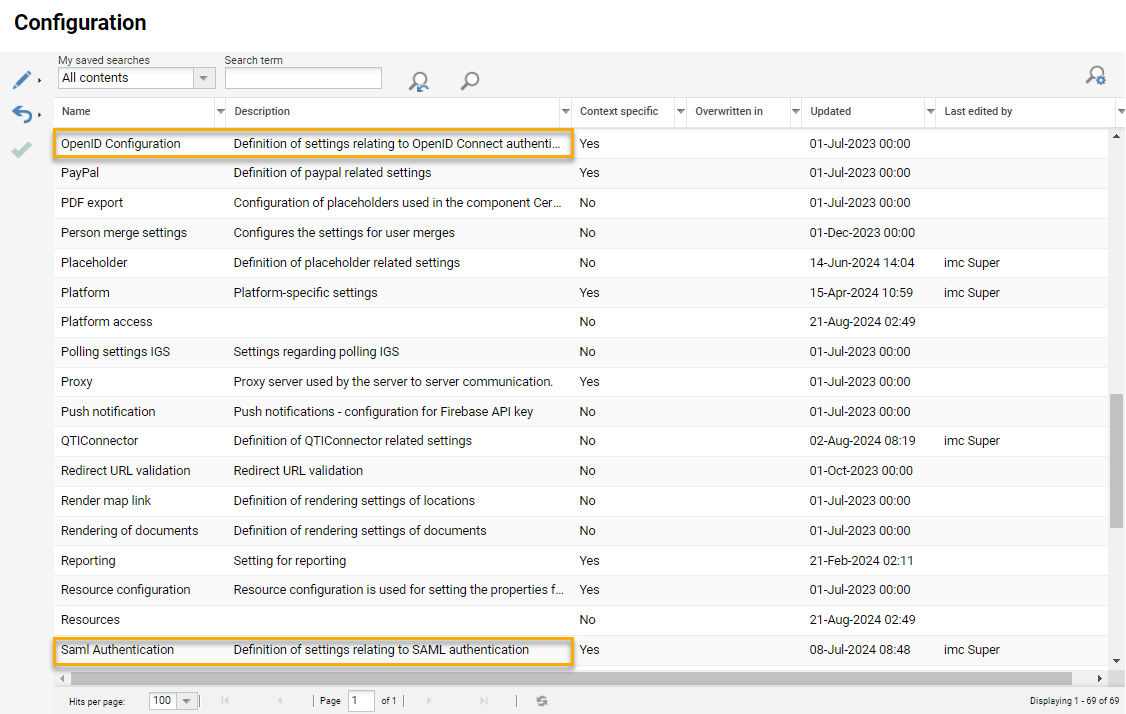Click the page number input box
This screenshot has height=714, width=1126.
point(361,701)
